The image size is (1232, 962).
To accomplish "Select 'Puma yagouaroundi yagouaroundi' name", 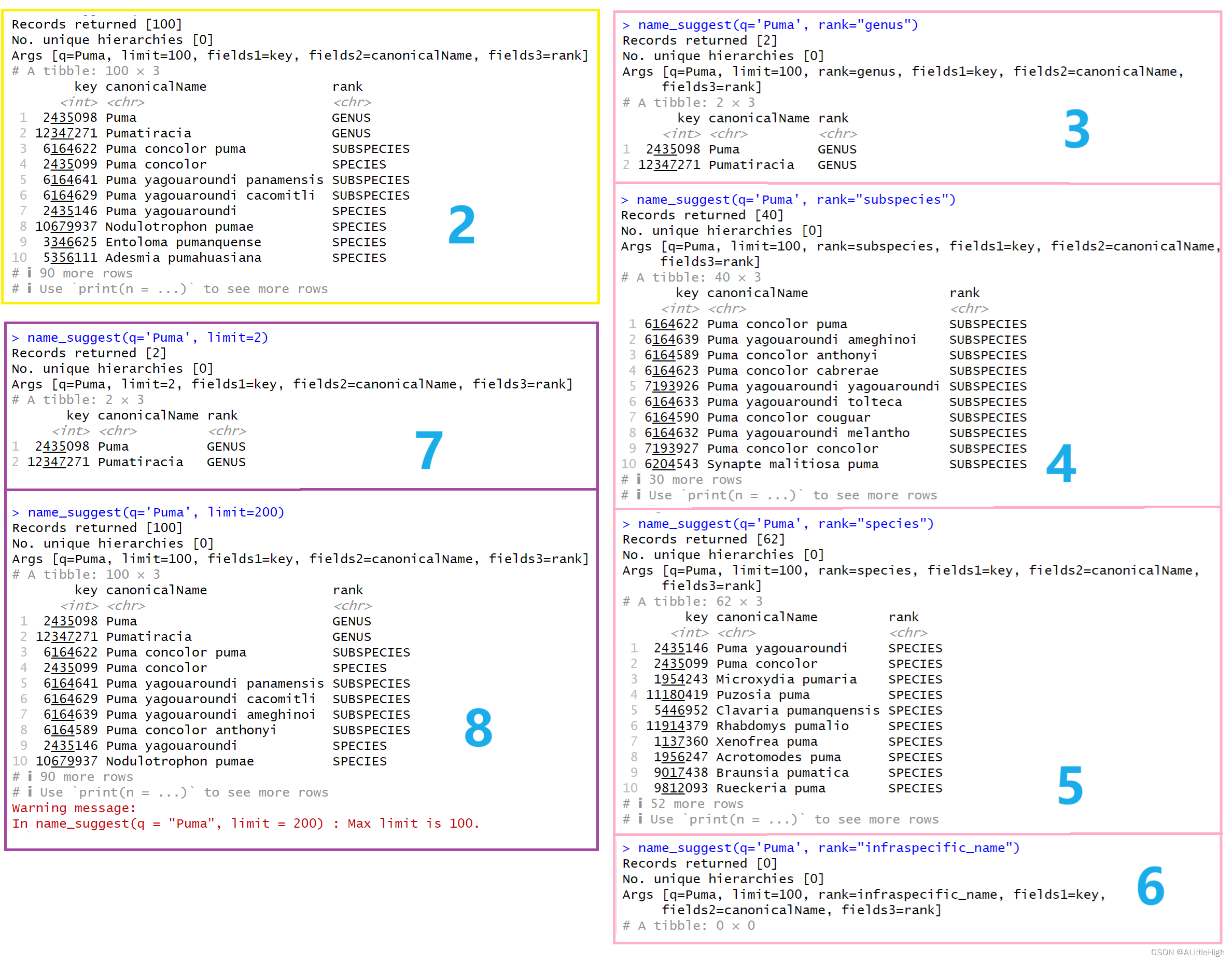I will (x=823, y=386).
